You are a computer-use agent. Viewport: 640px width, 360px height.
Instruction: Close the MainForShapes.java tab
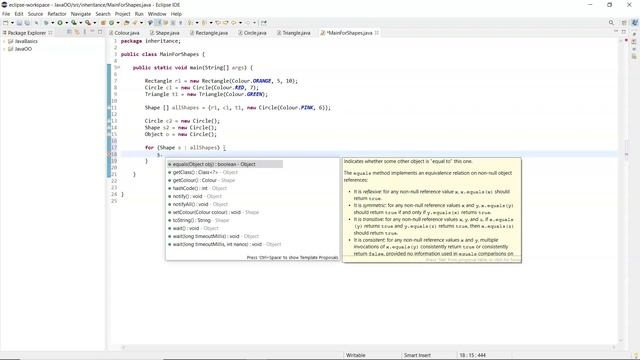click(x=377, y=33)
